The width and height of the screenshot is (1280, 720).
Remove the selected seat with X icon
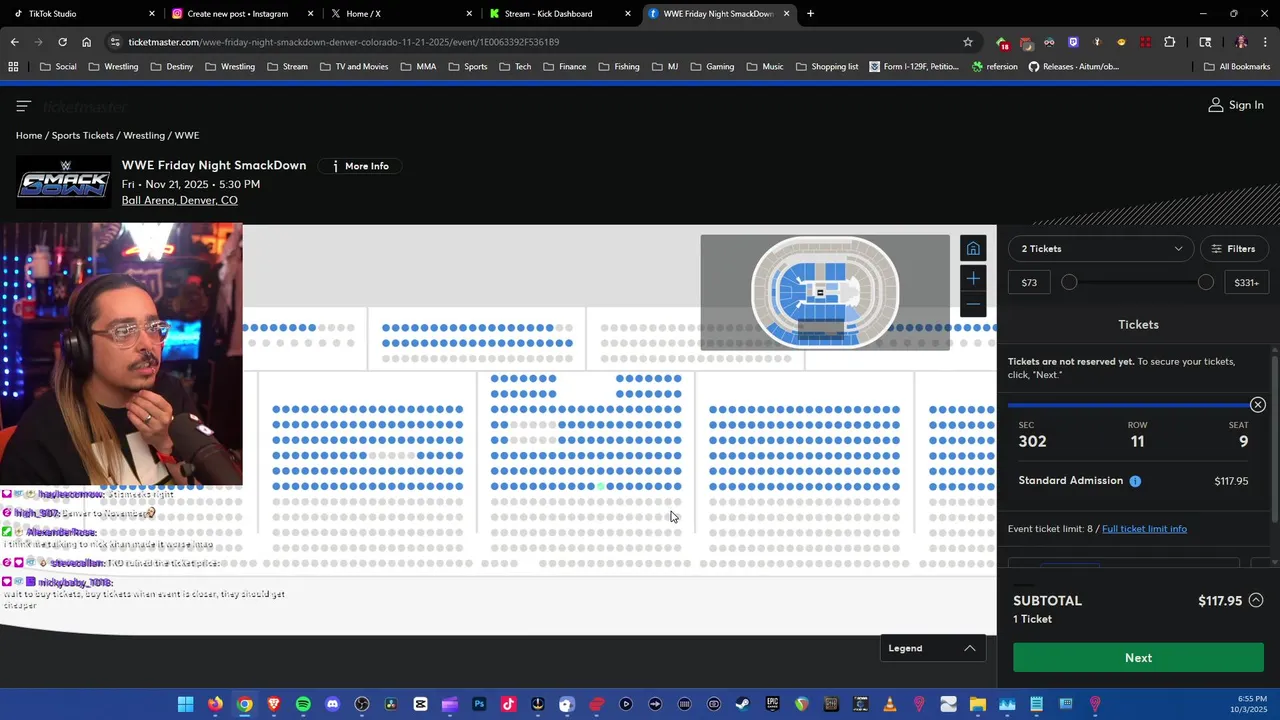click(x=1258, y=405)
